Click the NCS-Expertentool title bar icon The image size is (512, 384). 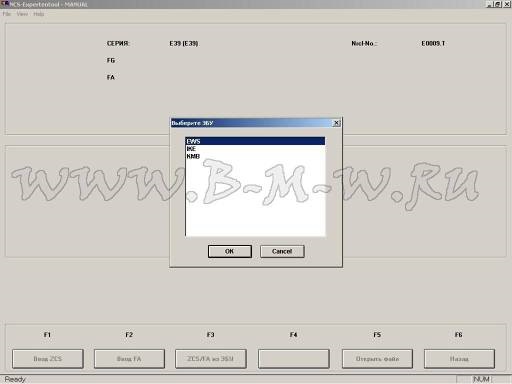pyautogui.click(x=5, y=4)
